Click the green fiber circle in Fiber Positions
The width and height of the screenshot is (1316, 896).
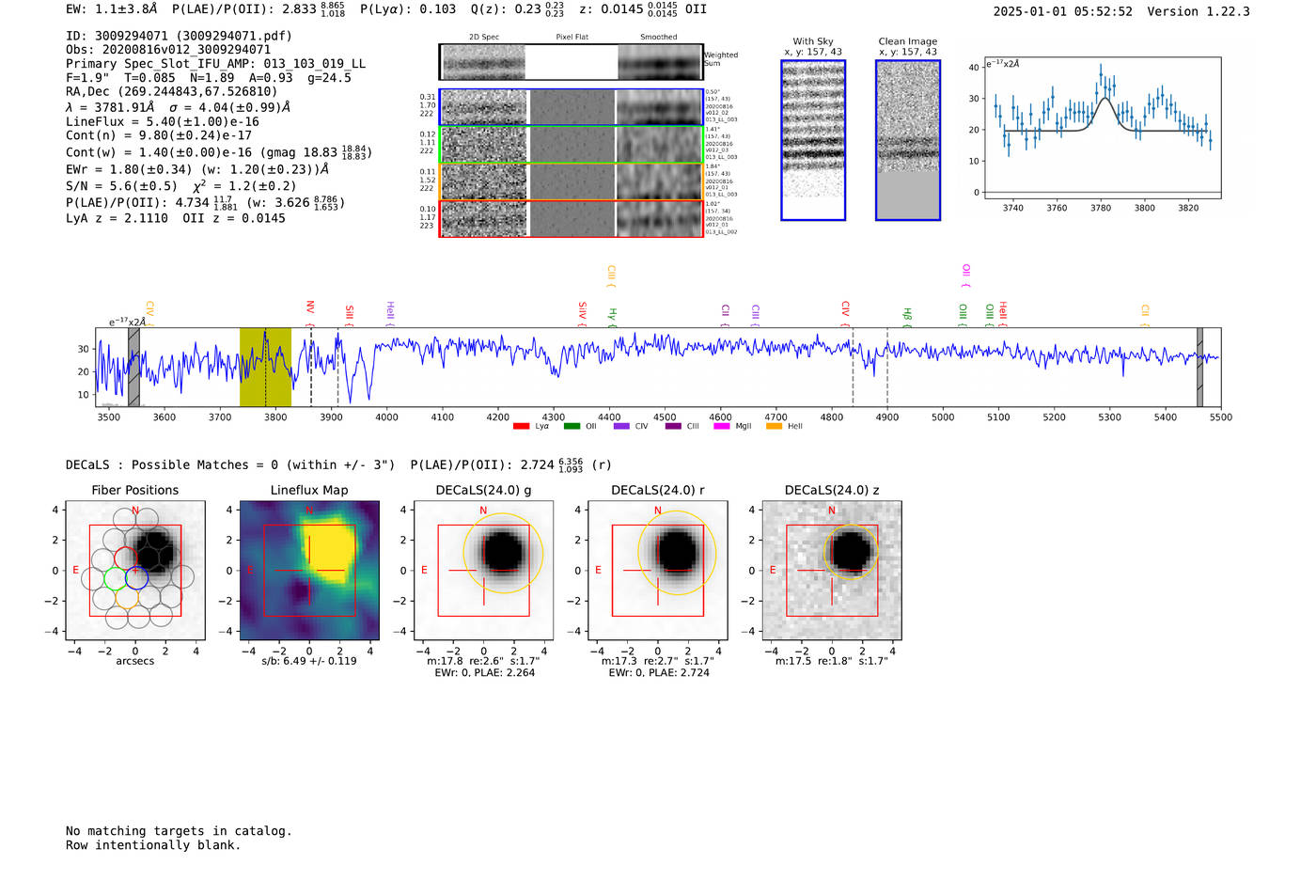[115, 578]
